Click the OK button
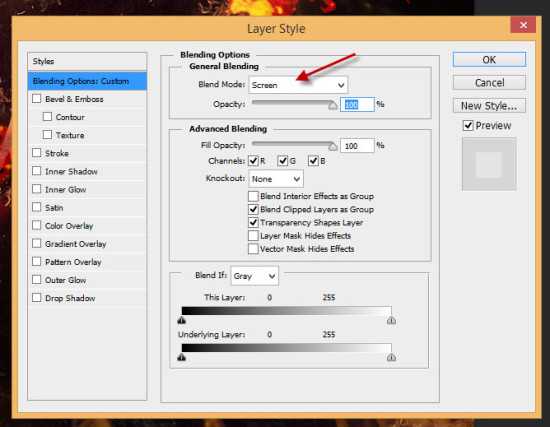The width and height of the screenshot is (550, 427). pyautogui.click(x=489, y=60)
